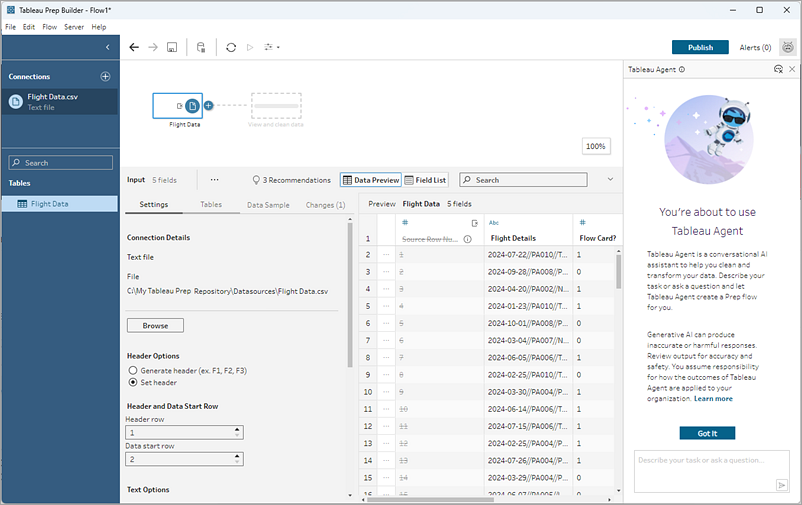Switch to Field List view
This screenshot has height=505, width=802.
425,180
